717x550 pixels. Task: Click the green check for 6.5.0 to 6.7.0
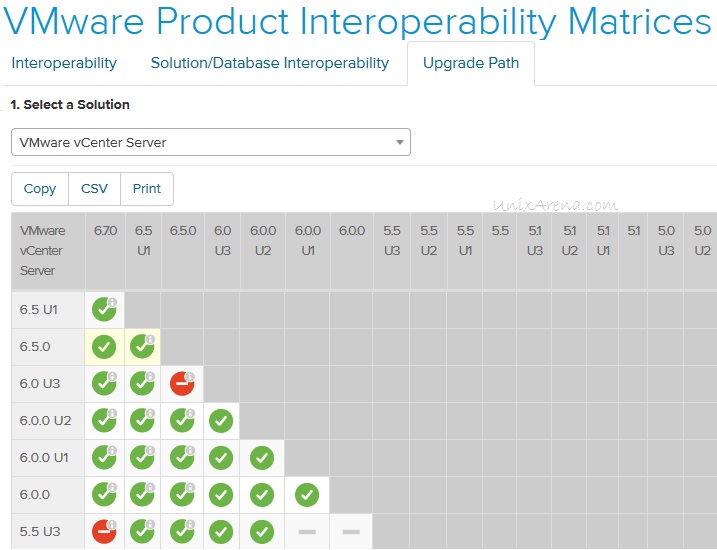point(104,347)
